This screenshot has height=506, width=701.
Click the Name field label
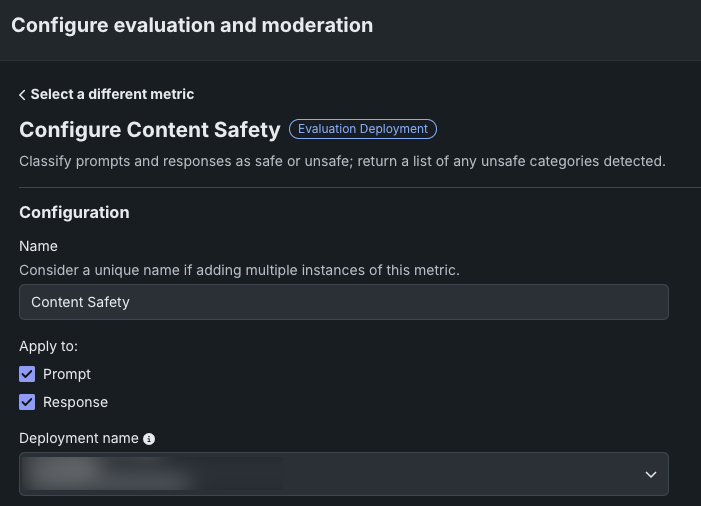point(38,246)
